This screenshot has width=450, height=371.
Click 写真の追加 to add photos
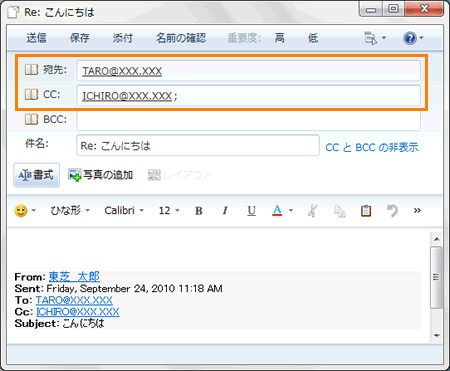click(x=100, y=175)
